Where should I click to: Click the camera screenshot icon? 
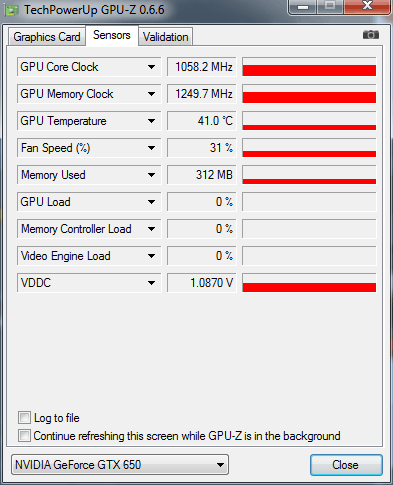(371, 35)
